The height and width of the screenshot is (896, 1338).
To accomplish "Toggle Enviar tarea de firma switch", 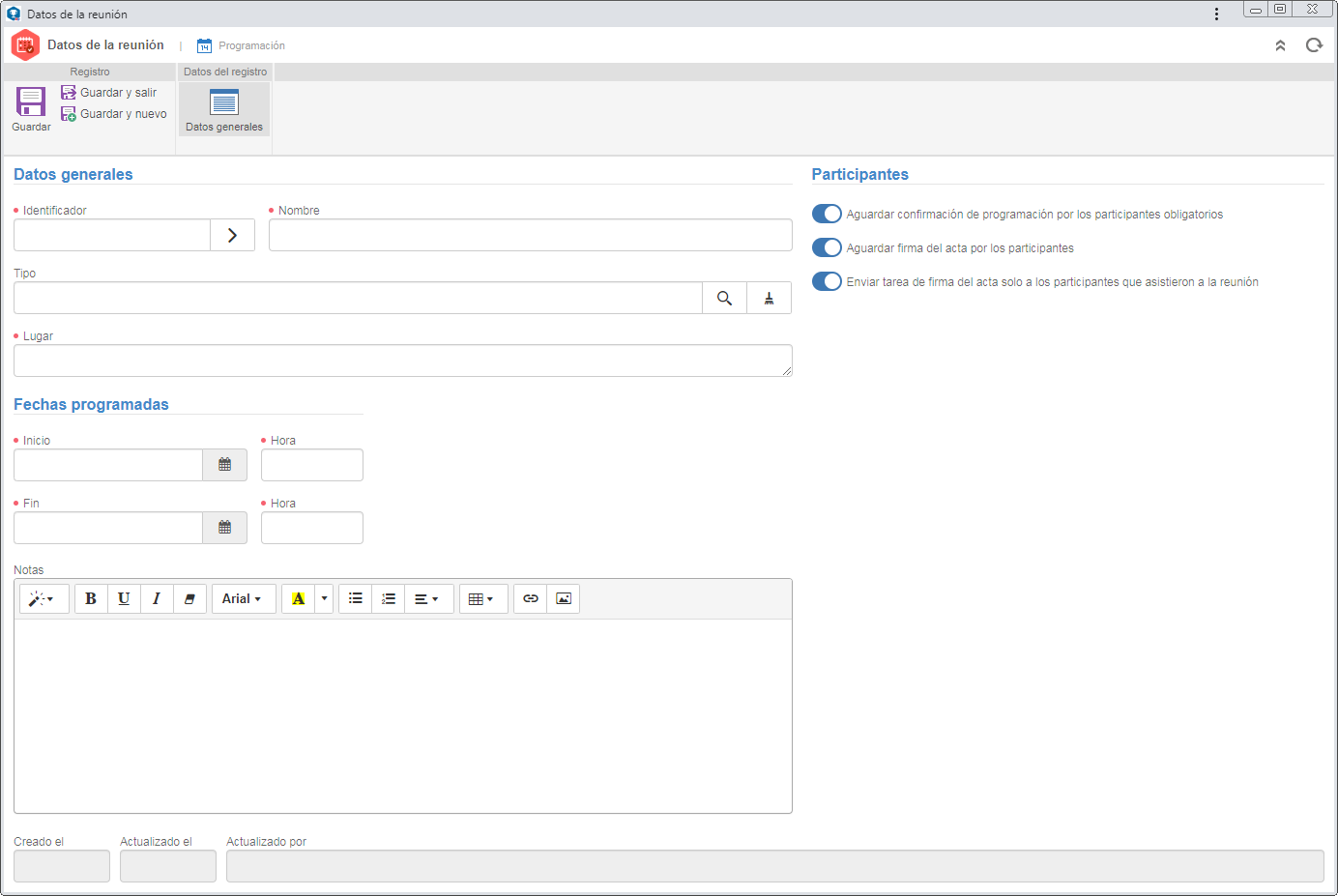I will pos(827,281).
